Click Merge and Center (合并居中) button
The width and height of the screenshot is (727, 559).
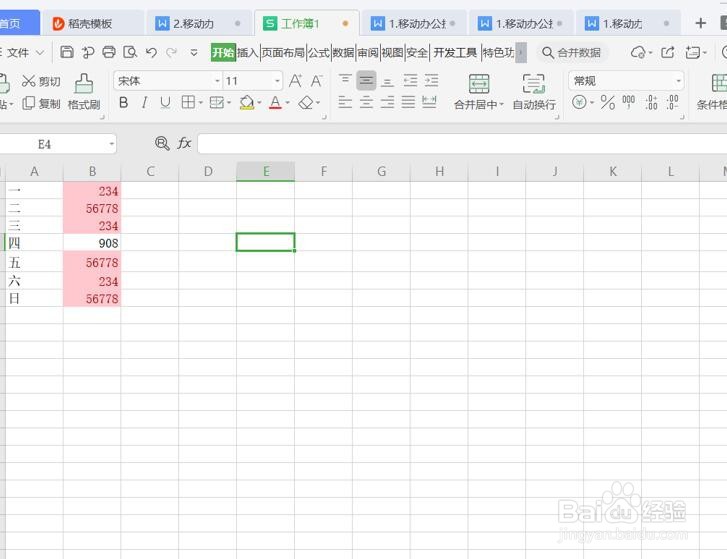point(478,92)
